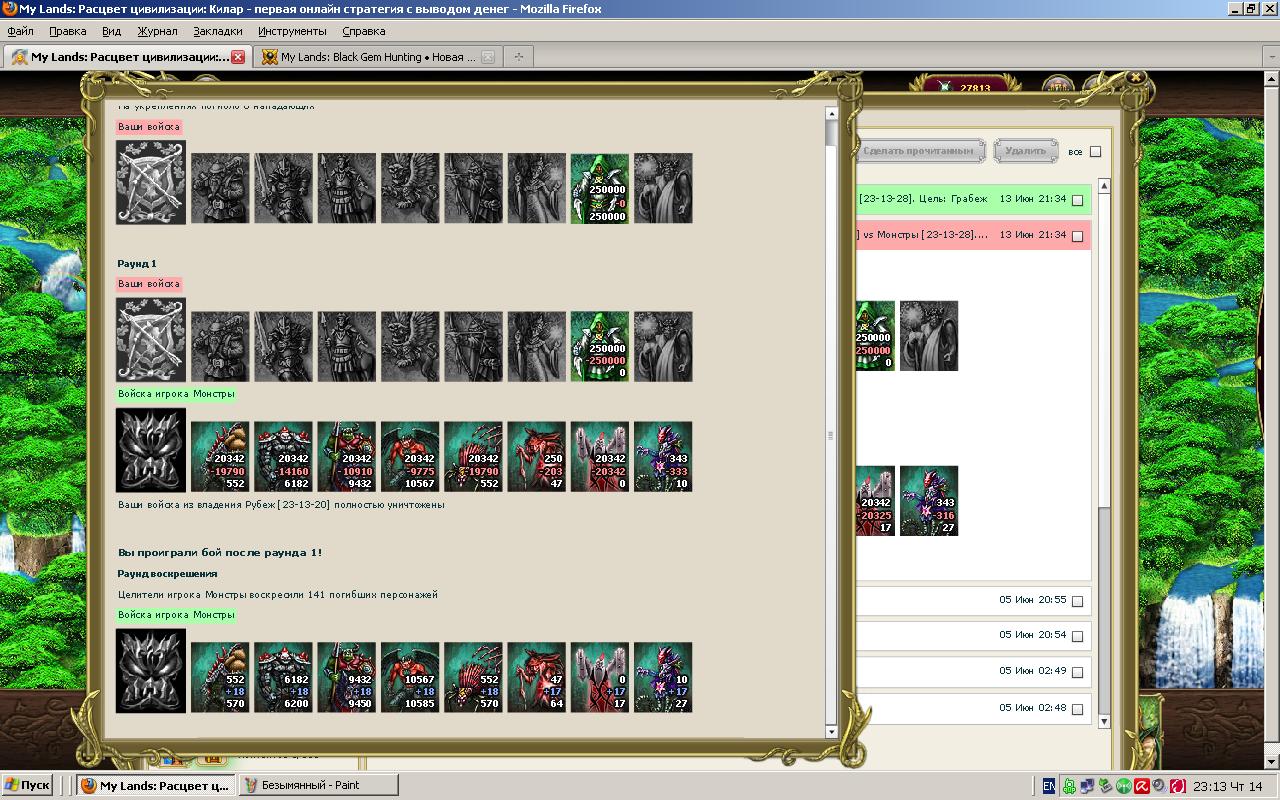Click resurrected purple unit totaling 27
Screen dimensions: 1280x800
(x=663, y=677)
